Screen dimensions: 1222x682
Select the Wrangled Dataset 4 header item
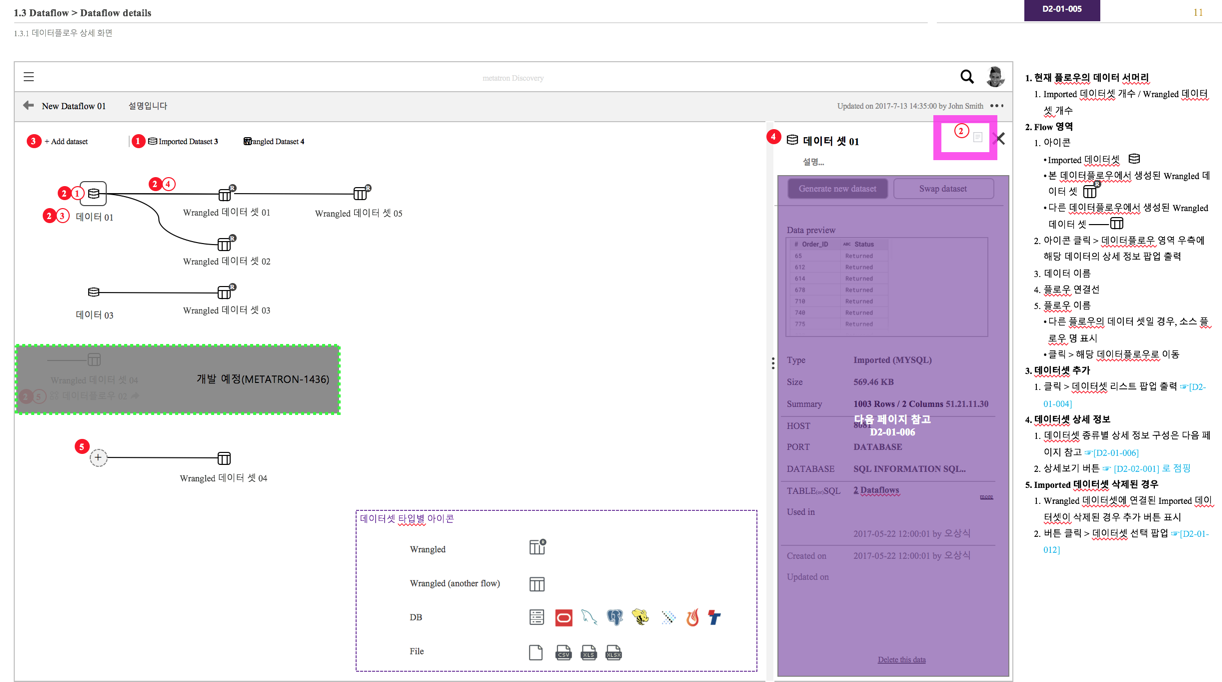pos(275,141)
